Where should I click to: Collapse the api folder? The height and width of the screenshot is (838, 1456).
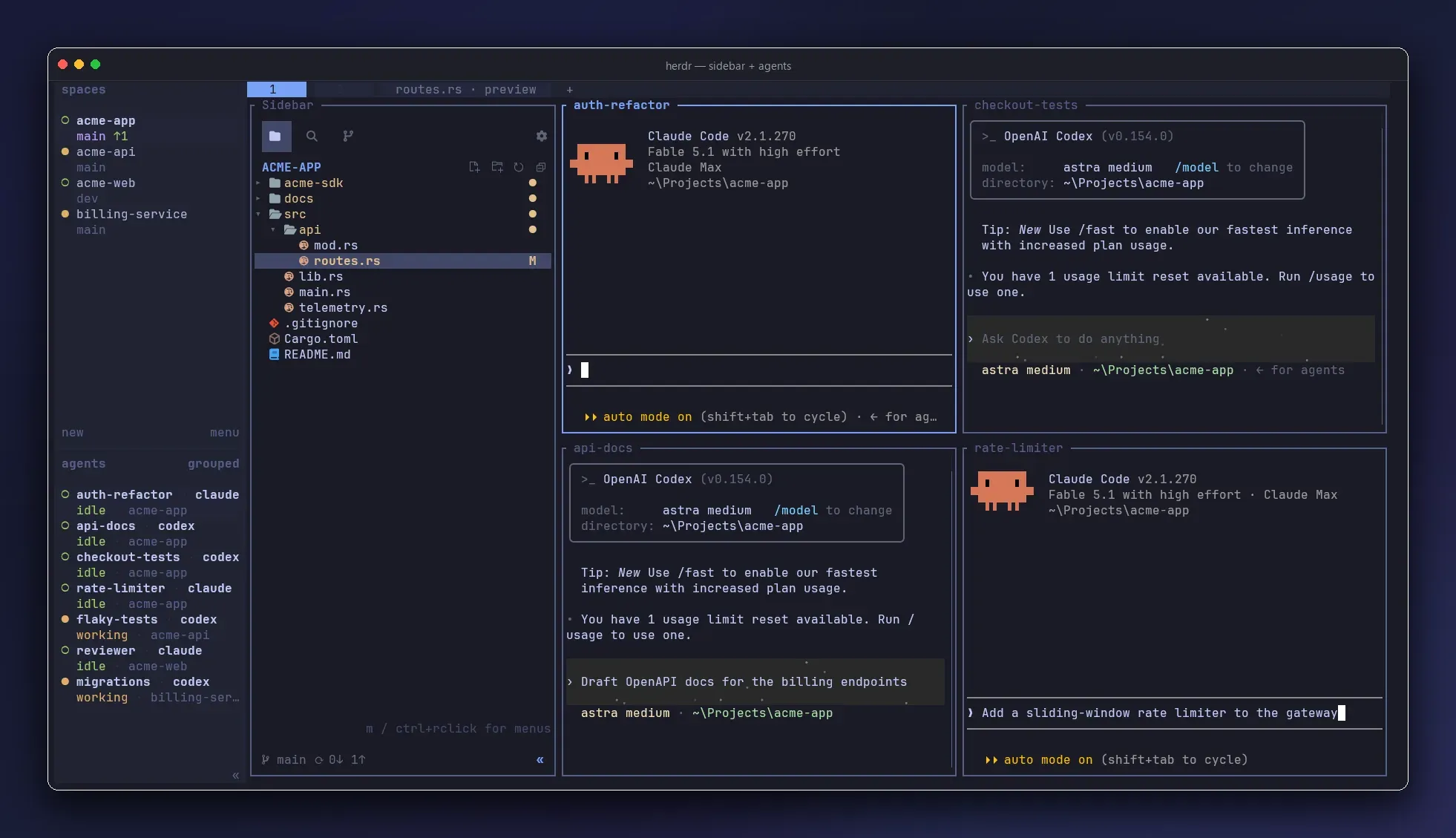pos(273,229)
